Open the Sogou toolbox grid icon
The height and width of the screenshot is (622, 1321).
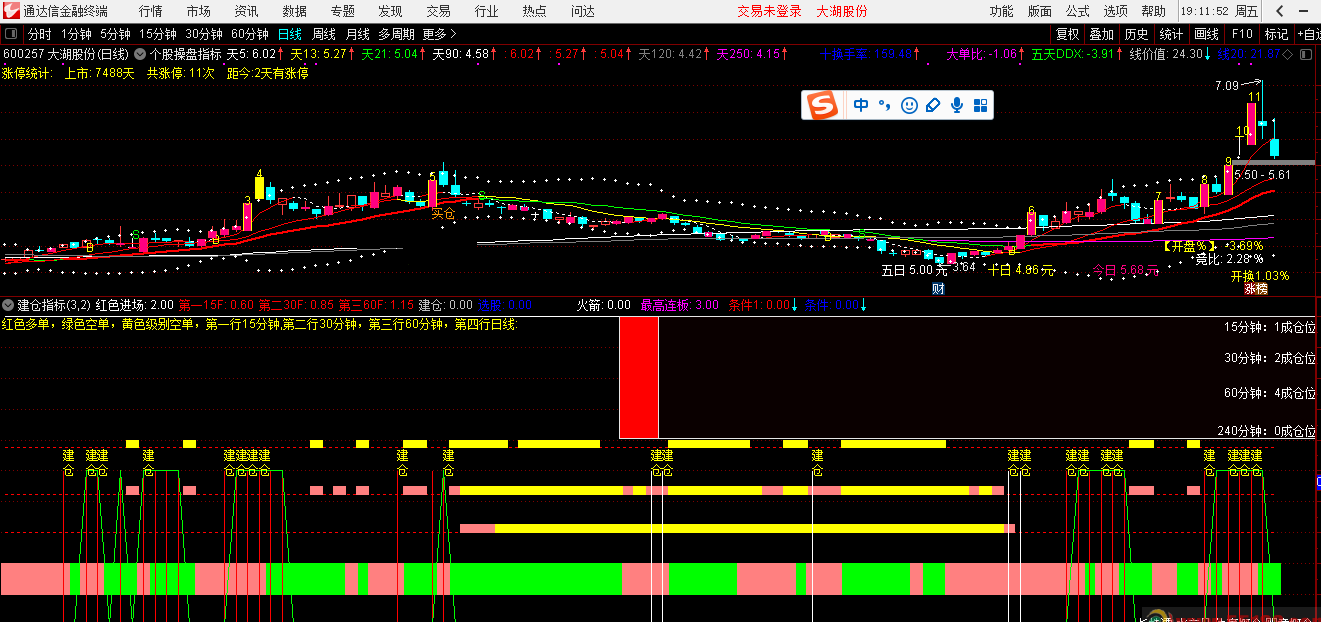point(980,105)
